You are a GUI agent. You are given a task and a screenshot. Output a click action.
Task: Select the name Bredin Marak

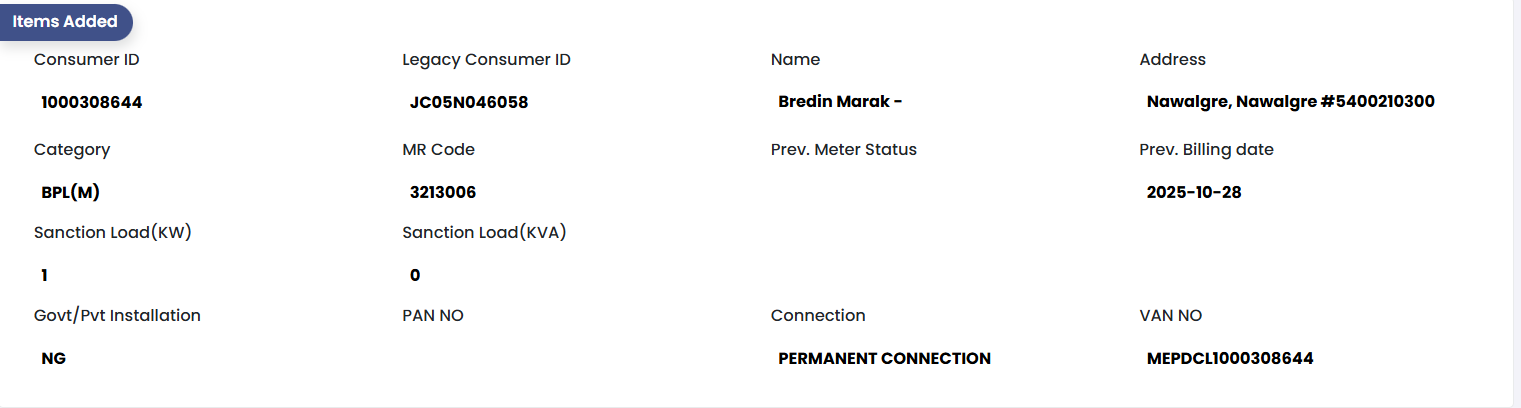tap(840, 102)
